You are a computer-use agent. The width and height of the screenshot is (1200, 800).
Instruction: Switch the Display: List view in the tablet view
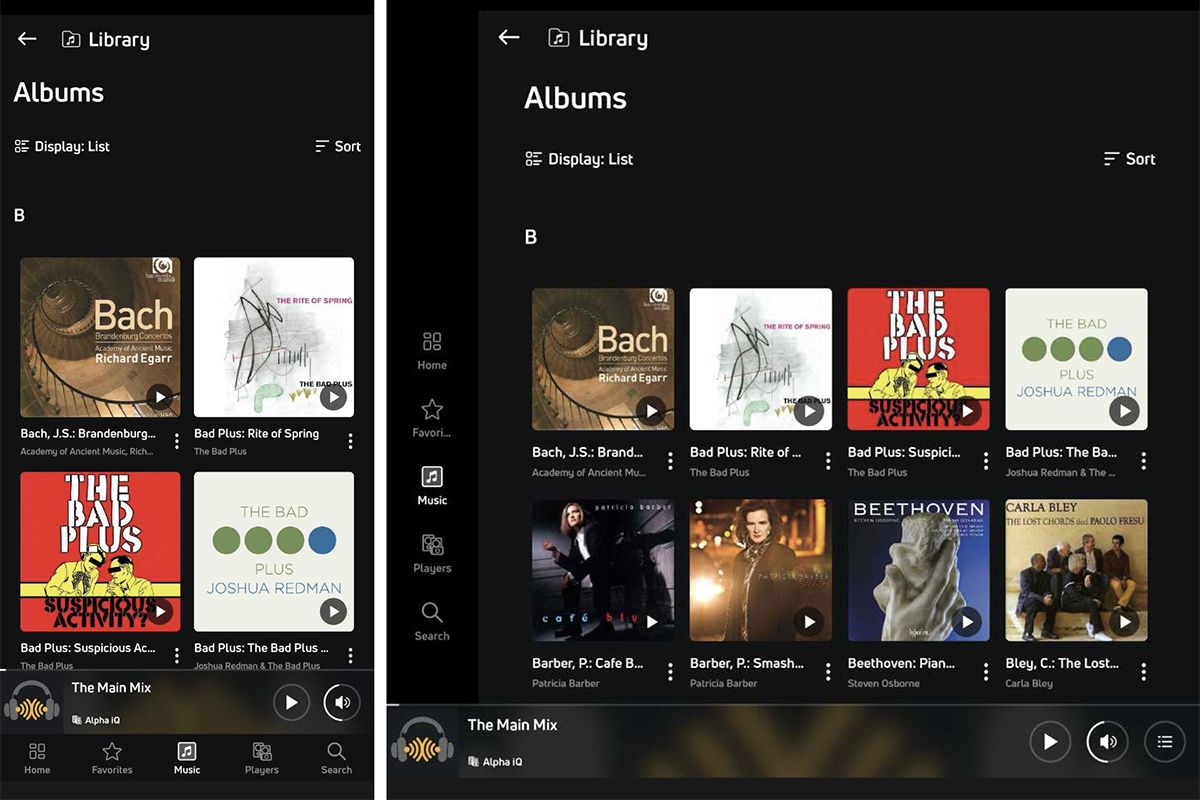[579, 159]
